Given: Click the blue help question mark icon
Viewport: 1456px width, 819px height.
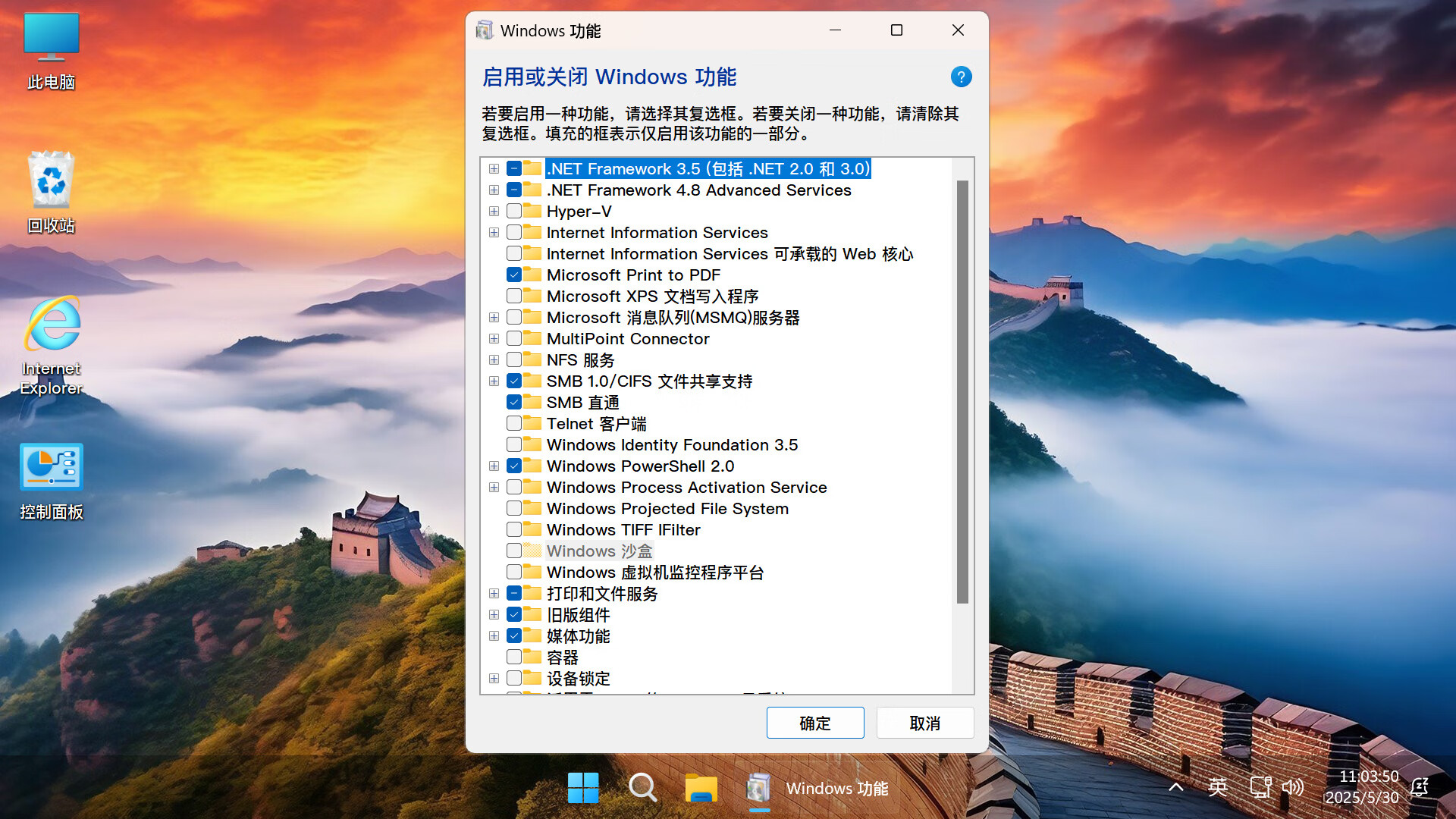Looking at the screenshot, I should (961, 77).
